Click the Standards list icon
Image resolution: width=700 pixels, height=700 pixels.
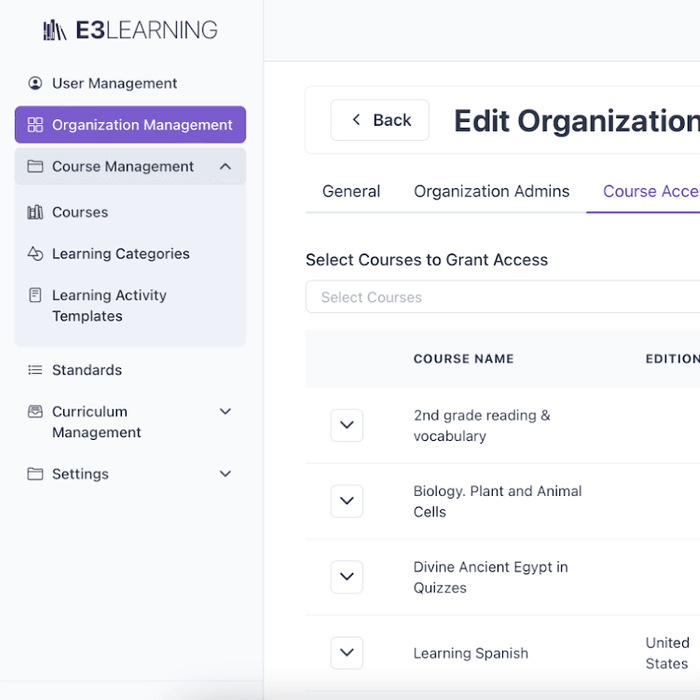pos(35,370)
